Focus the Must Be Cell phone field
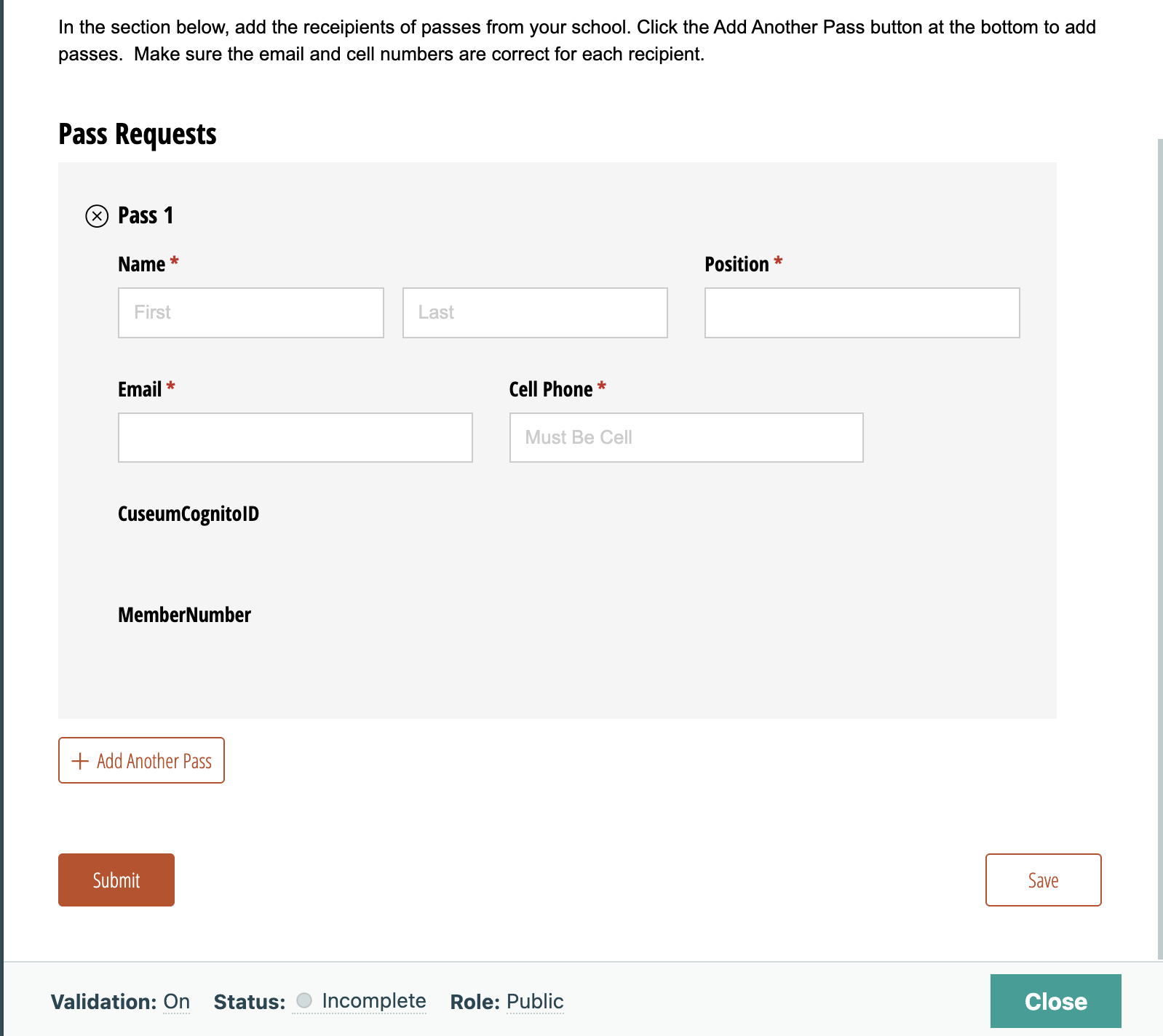Viewport: 1163px width, 1036px height. tap(686, 437)
